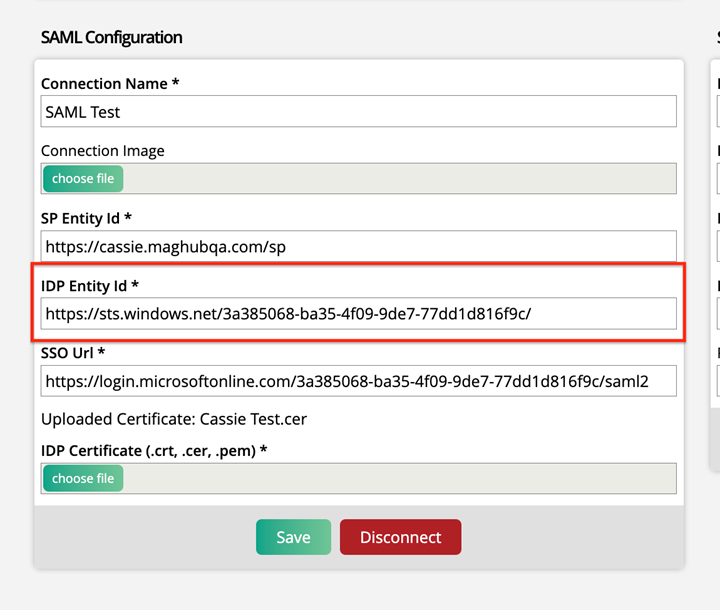Click the gray IDP Certificate upload area

(x=400, y=479)
